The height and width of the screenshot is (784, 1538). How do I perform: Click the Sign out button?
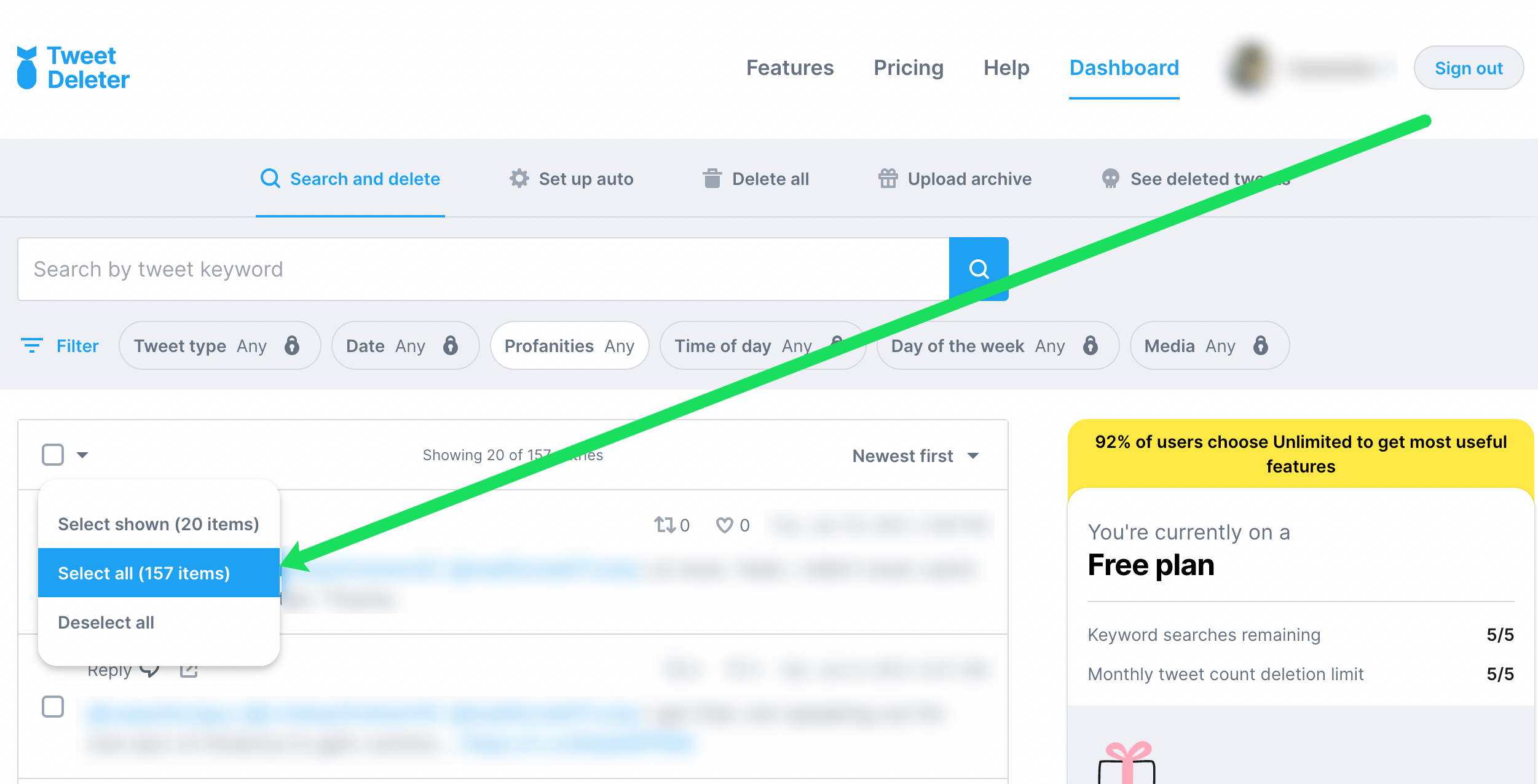click(1469, 68)
